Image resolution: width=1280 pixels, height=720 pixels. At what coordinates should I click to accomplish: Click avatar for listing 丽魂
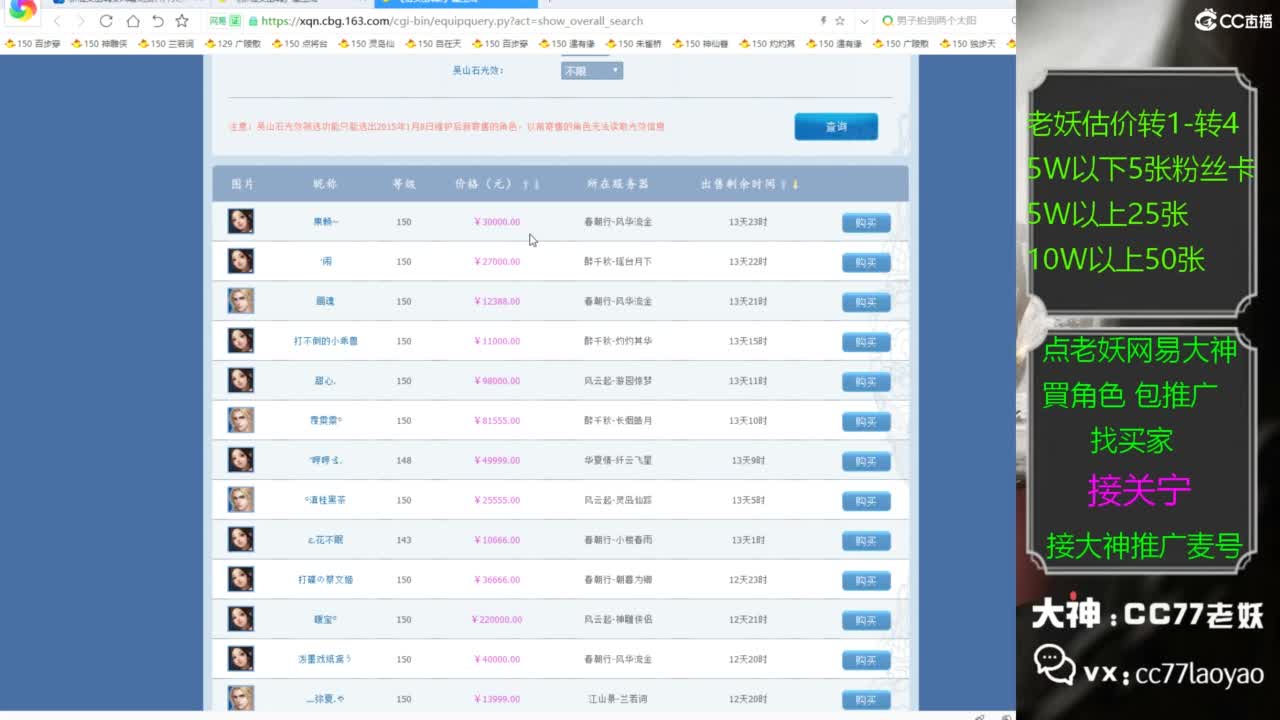240,301
